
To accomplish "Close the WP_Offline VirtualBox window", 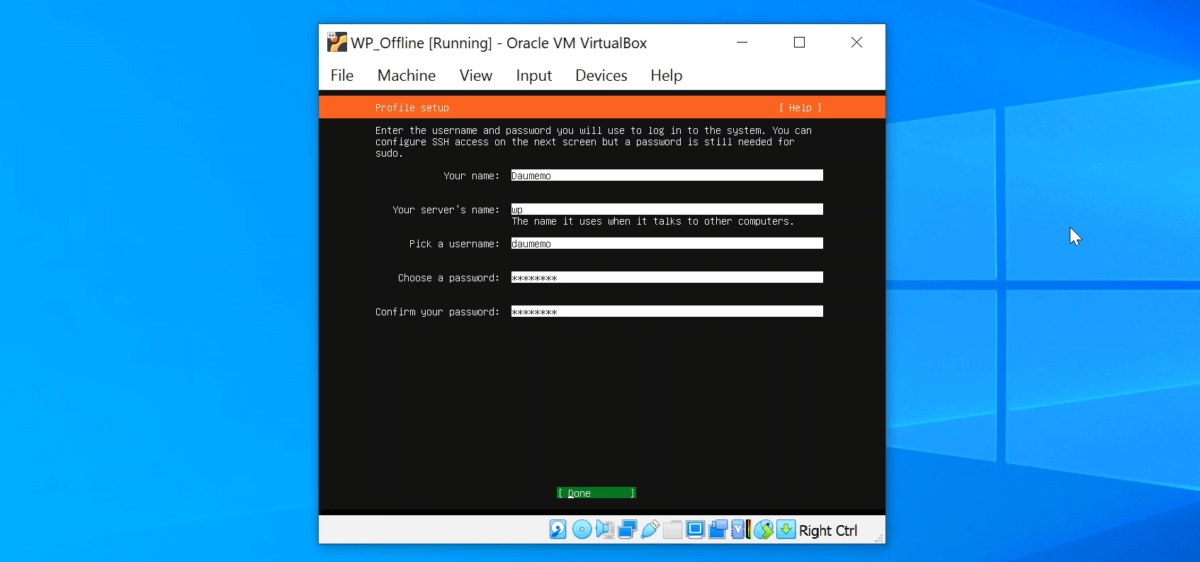I will 857,42.
